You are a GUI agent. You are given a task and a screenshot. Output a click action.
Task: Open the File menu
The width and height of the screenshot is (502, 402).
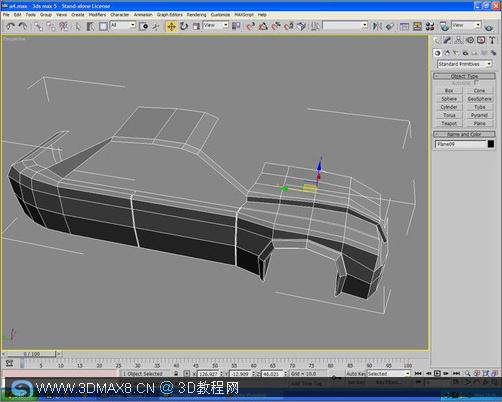pyautogui.click(x=6, y=15)
